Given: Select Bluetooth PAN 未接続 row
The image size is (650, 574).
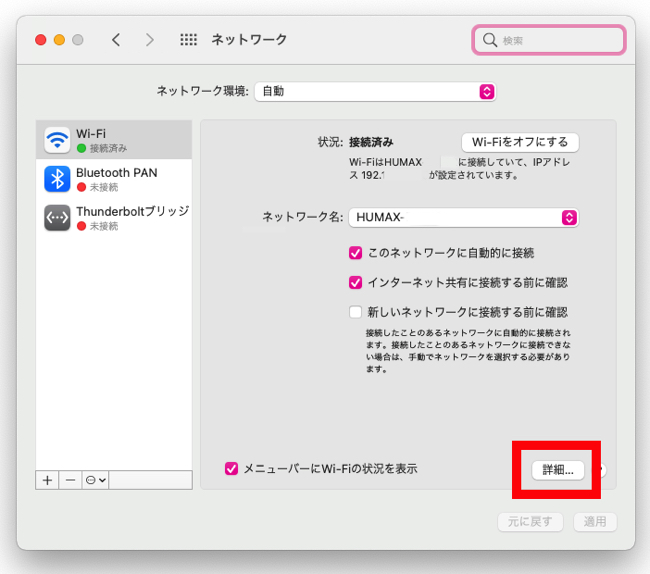Looking at the screenshot, I should (114, 179).
